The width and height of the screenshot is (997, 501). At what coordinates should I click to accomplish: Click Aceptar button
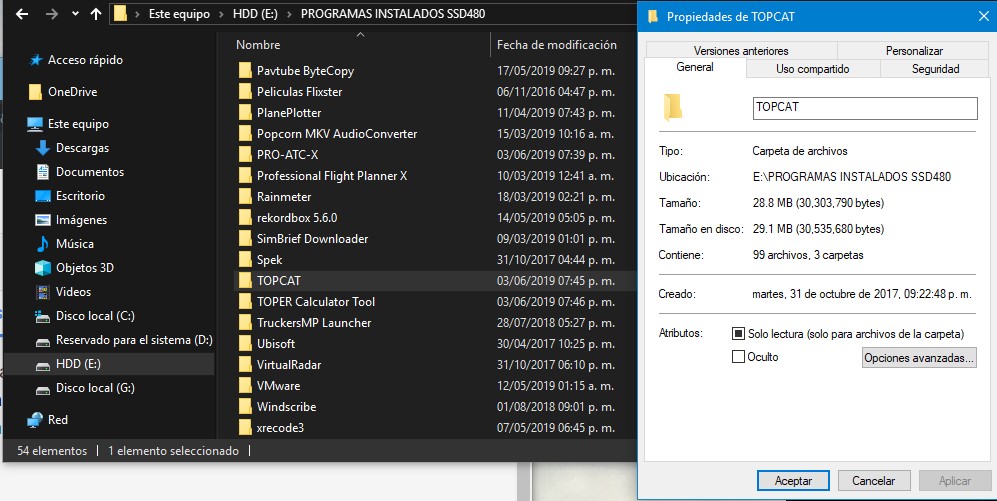(793, 481)
